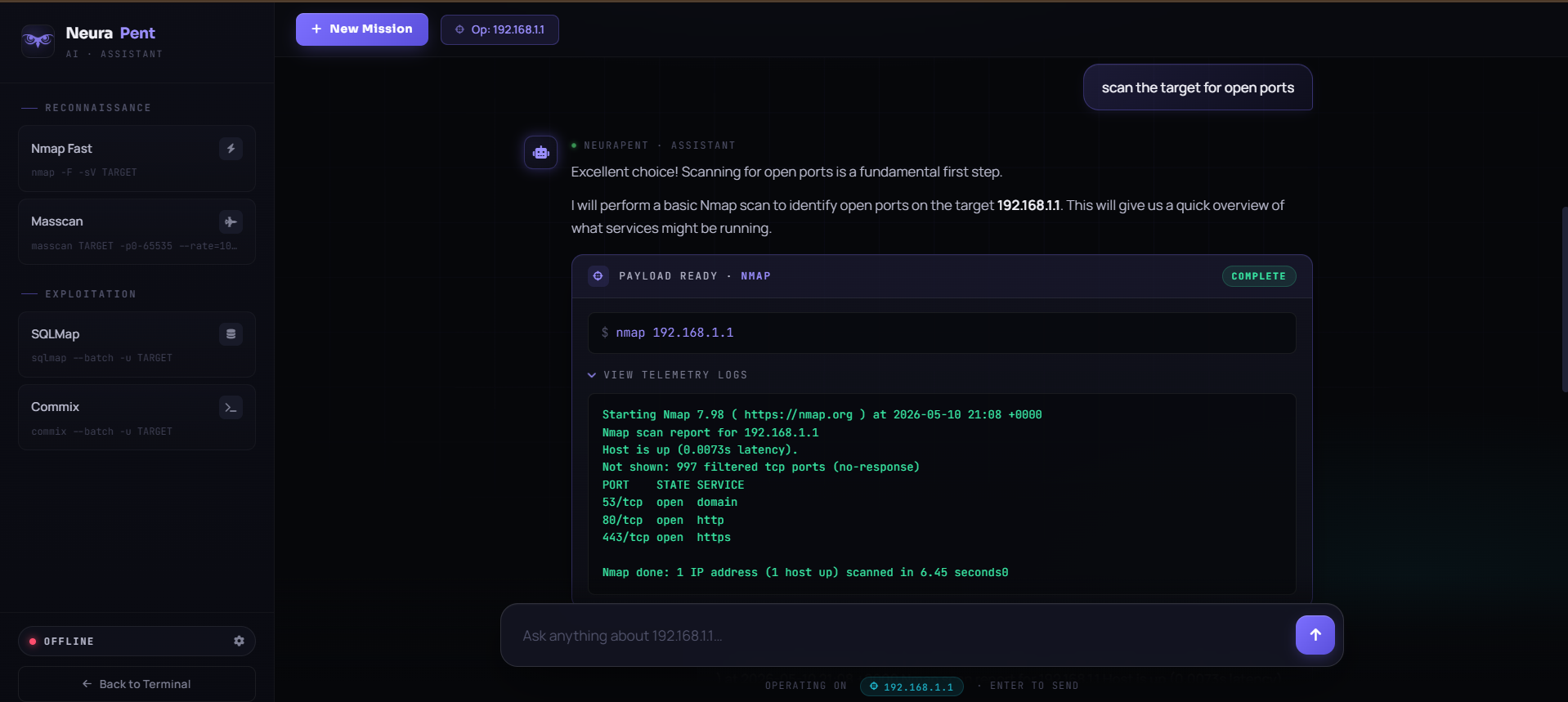Click the red offline status dot
Viewport: 1568px width, 702px height.
(x=33, y=642)
